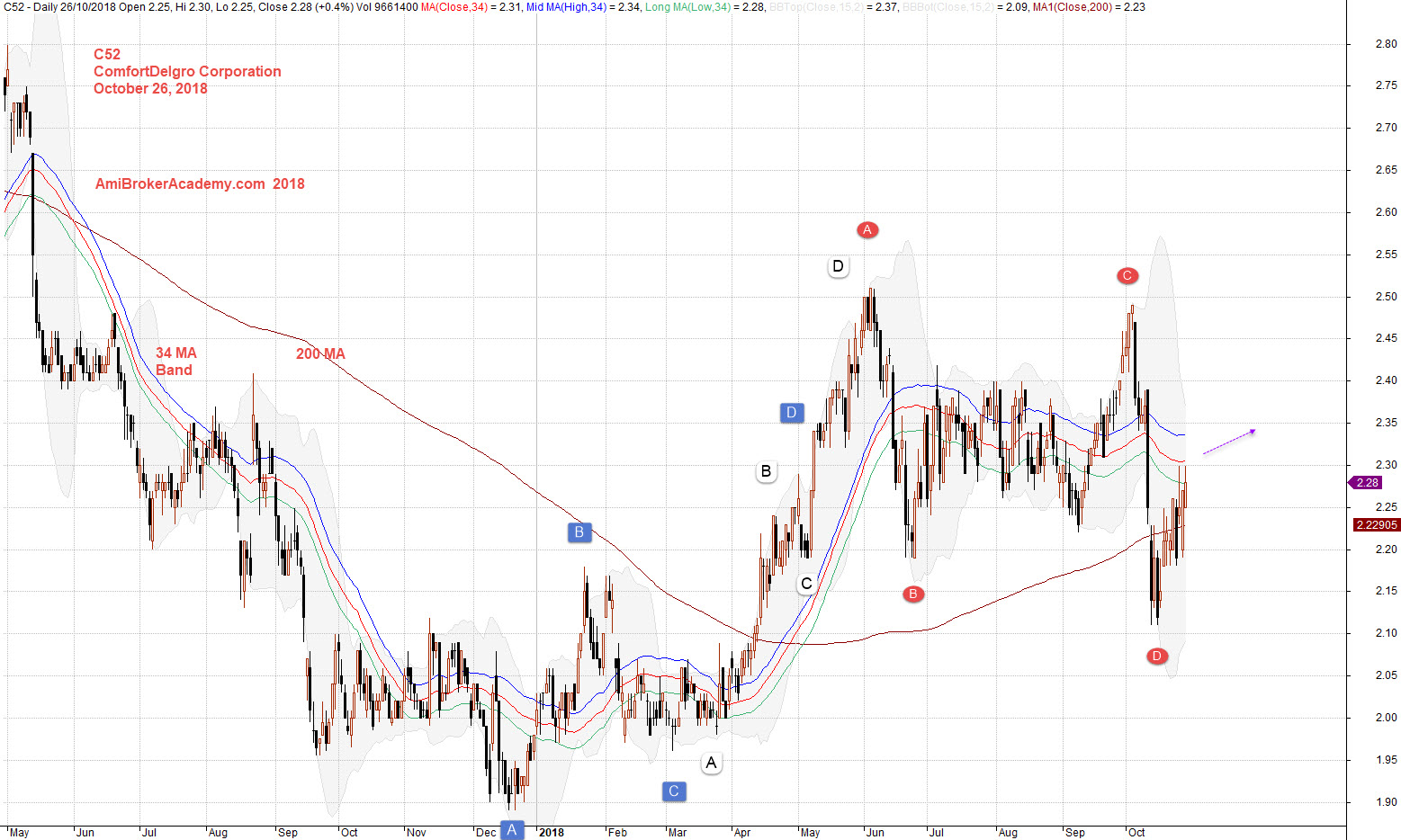Click the 'Mar' month label
1401x840 pixels.
(677, 833)
